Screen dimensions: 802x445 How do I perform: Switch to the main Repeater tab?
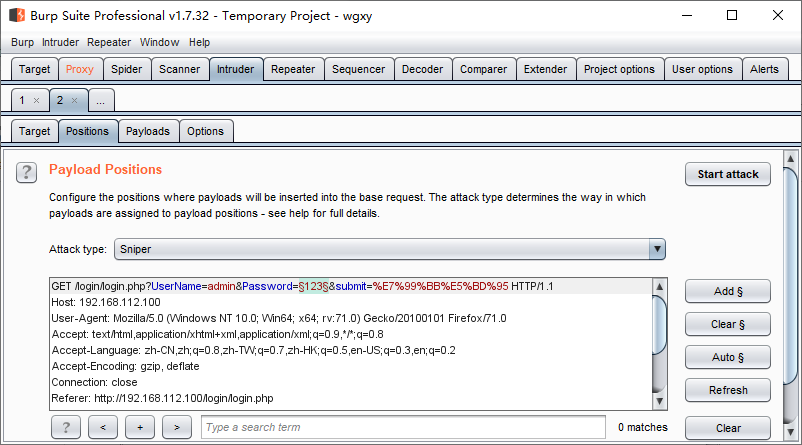(x=293, y=69)
